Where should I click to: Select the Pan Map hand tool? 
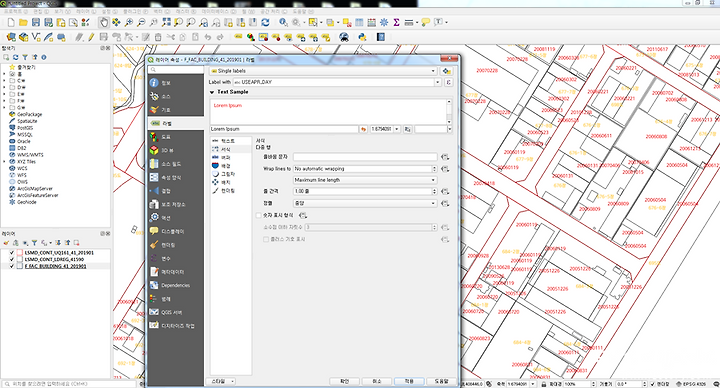[104, 22]
